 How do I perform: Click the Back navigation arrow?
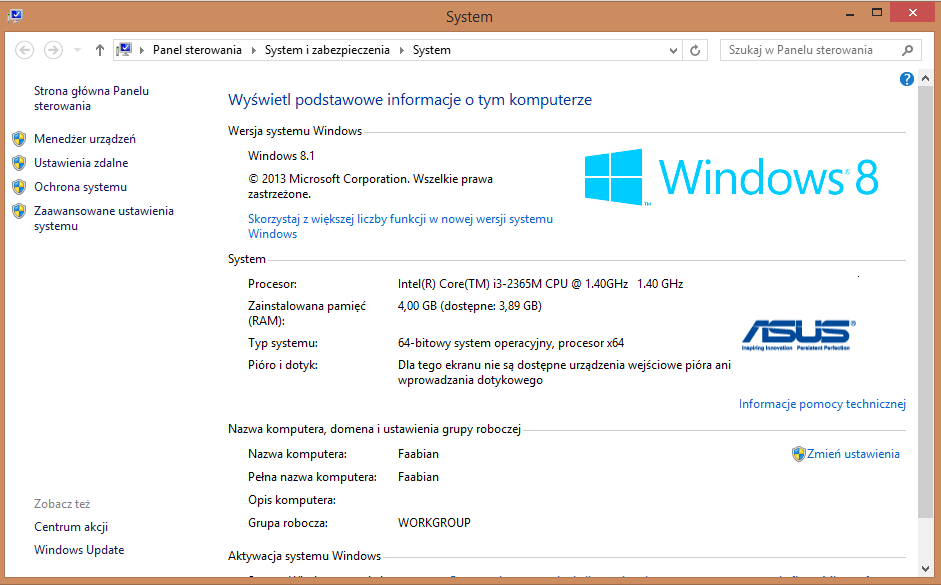[x=25, y=50]
